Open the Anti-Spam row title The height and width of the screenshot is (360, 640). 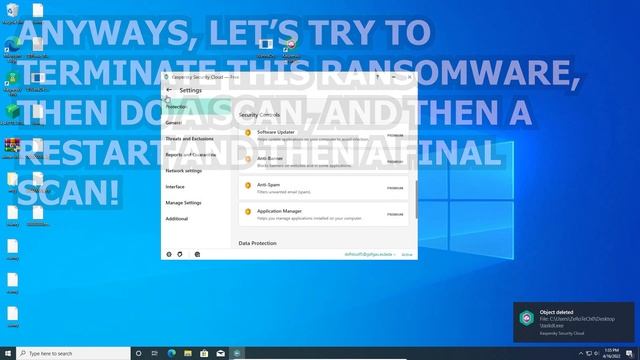tap(268, 184)
